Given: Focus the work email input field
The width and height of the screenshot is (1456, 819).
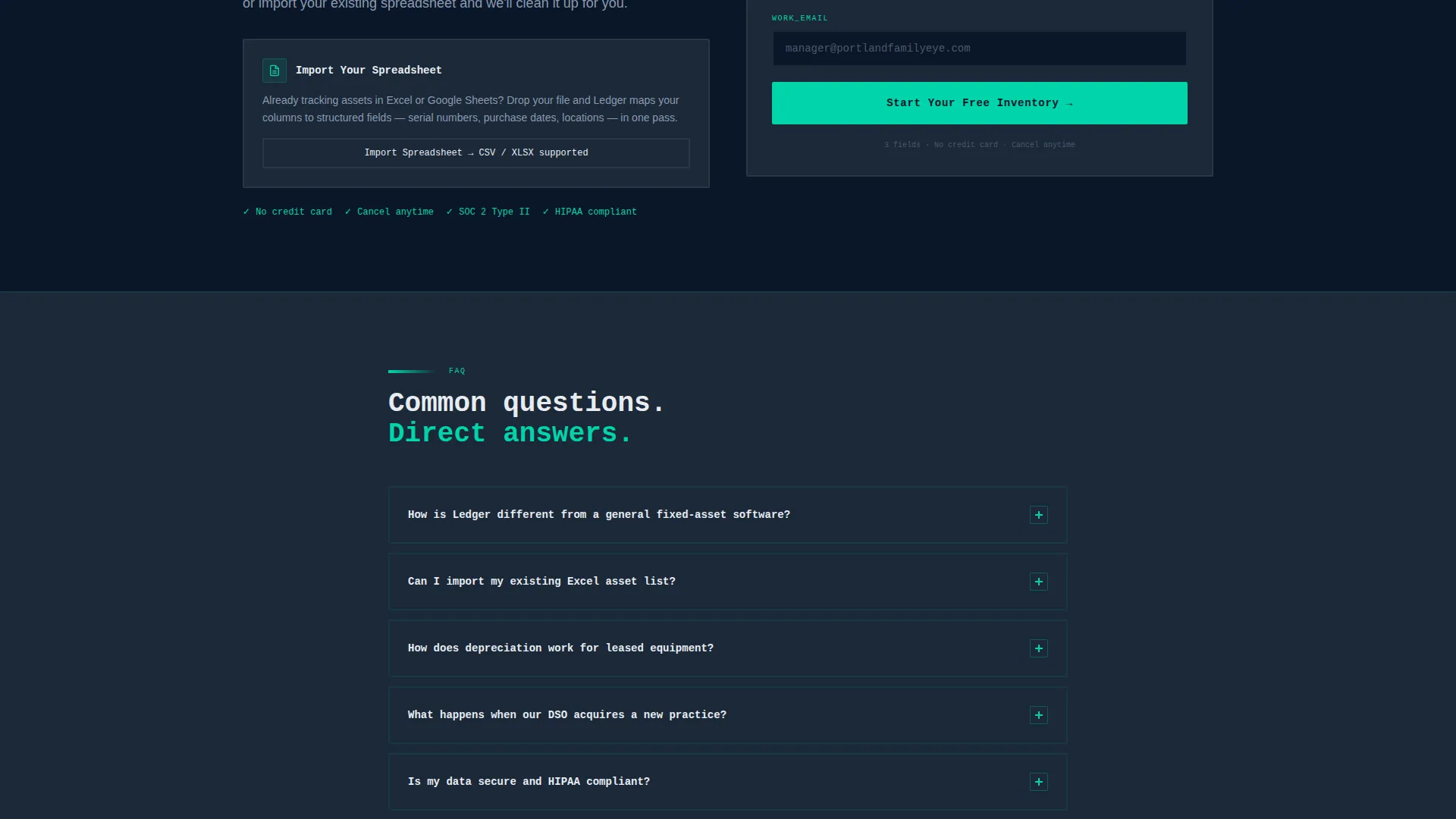Looking at the screenshot, I should (x=979, y=49).
